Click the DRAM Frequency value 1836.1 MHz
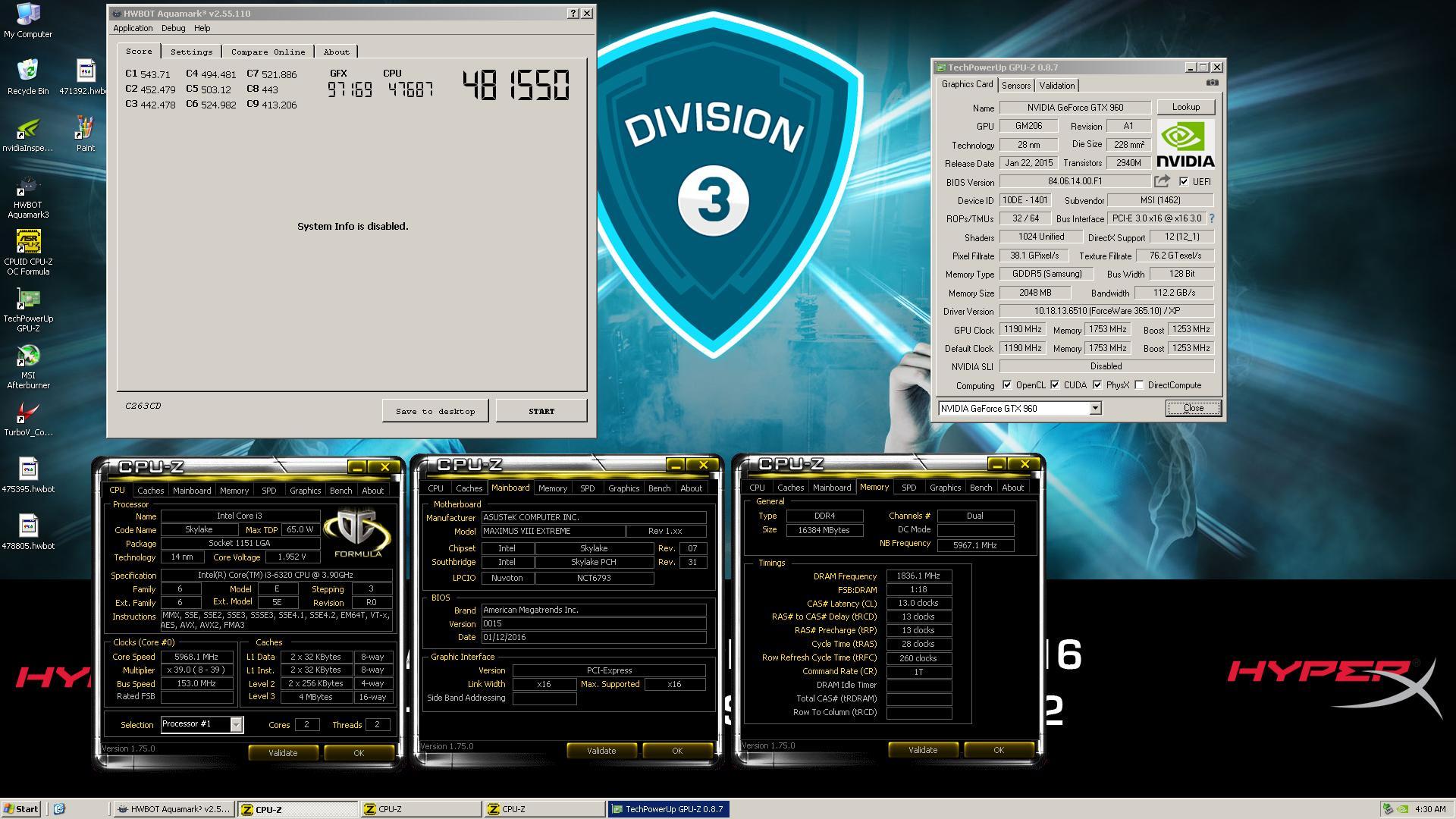The width and height of the screenshot is (1456, 819). (x=918, y=576)
